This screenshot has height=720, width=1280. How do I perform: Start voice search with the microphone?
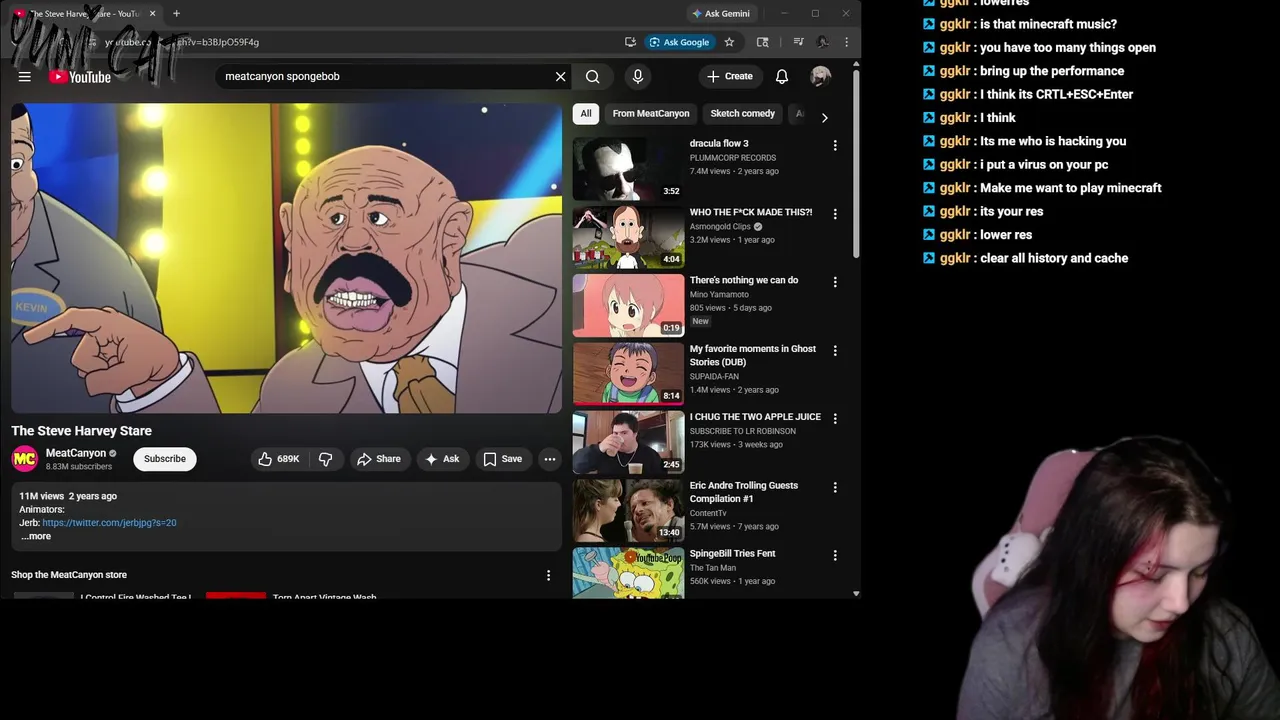point(637,76)
